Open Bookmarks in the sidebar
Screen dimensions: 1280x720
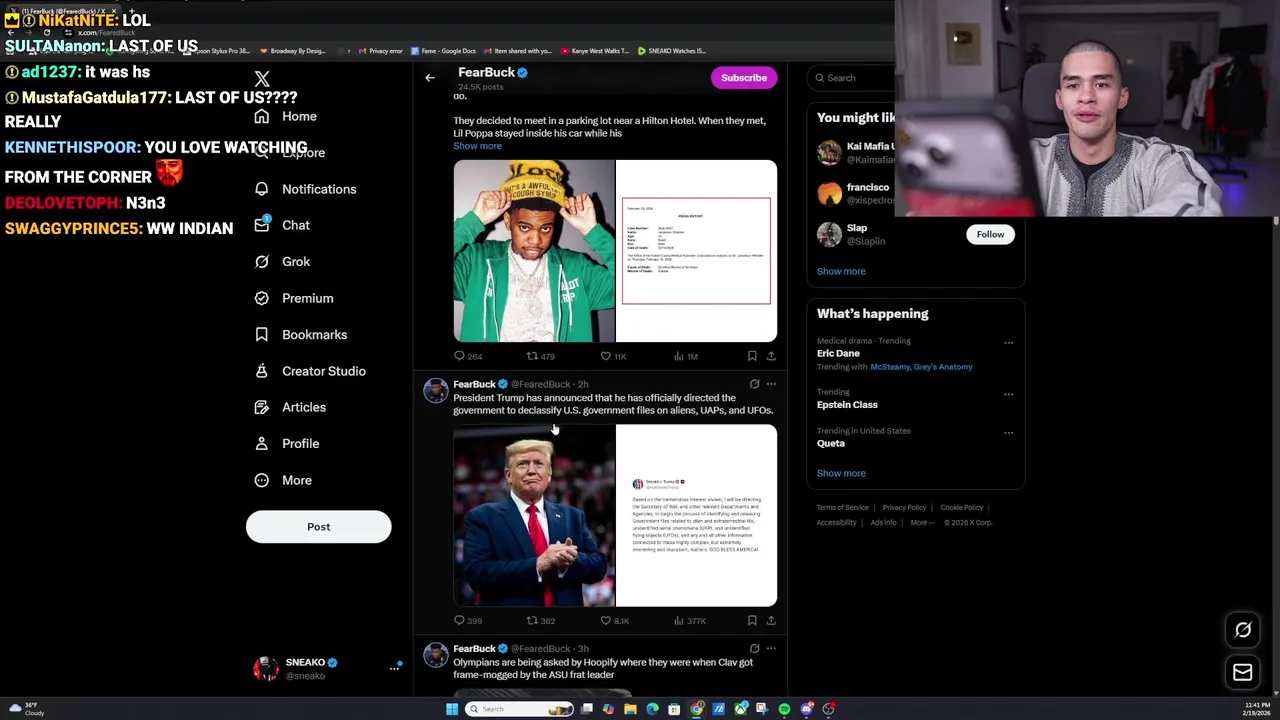pyautogui.click(x=300, y=335)
